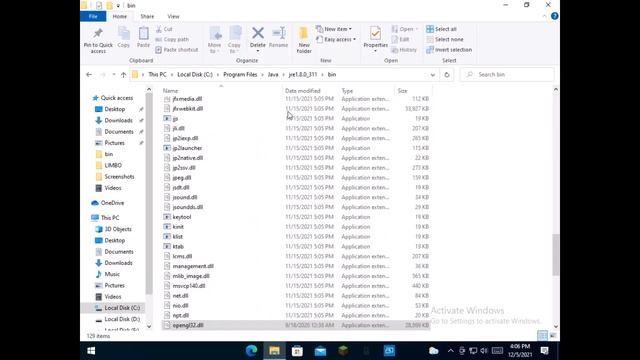The width and height of the screenshot is (640, 360).
Task: Open notification center icon
Action: pos(544,351)
